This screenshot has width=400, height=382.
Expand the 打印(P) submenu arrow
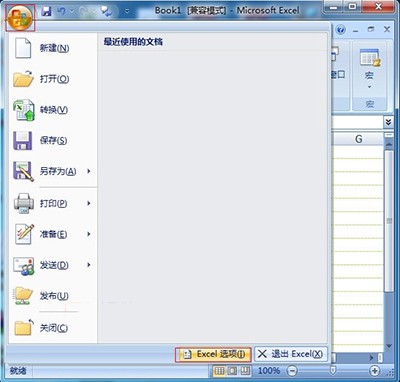pos(89,203)
